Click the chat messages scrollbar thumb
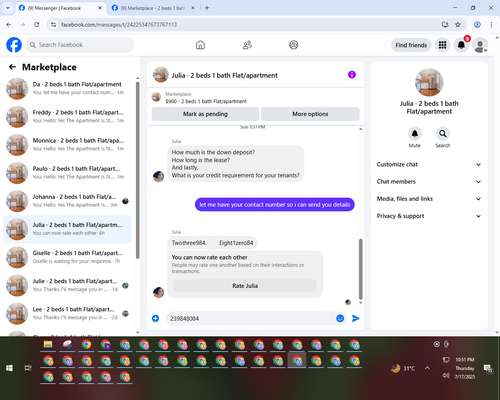Viewport: 500px width, 400px height. (x=360, y=269)
